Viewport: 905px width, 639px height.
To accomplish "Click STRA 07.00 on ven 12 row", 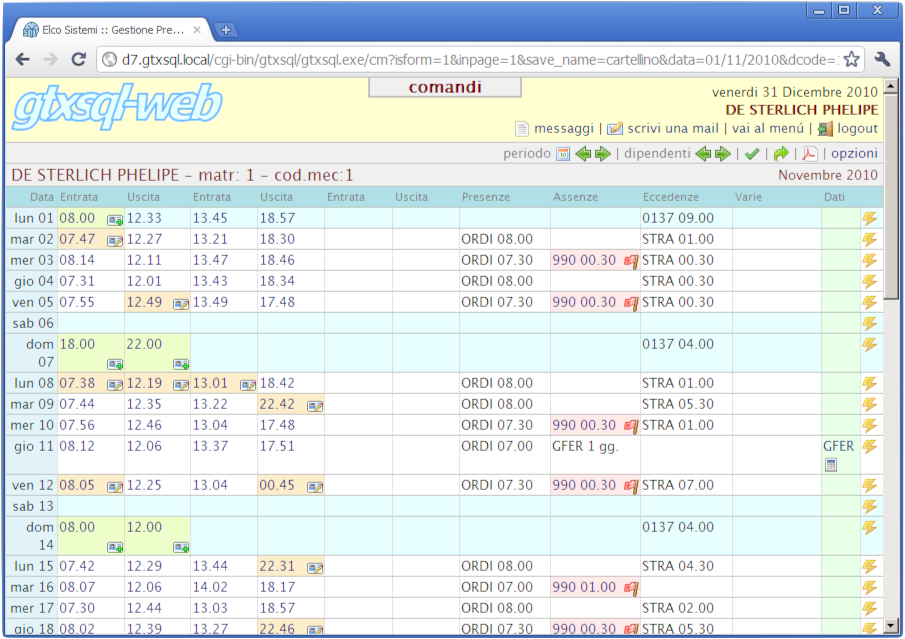I will click(x=678, y=485).
